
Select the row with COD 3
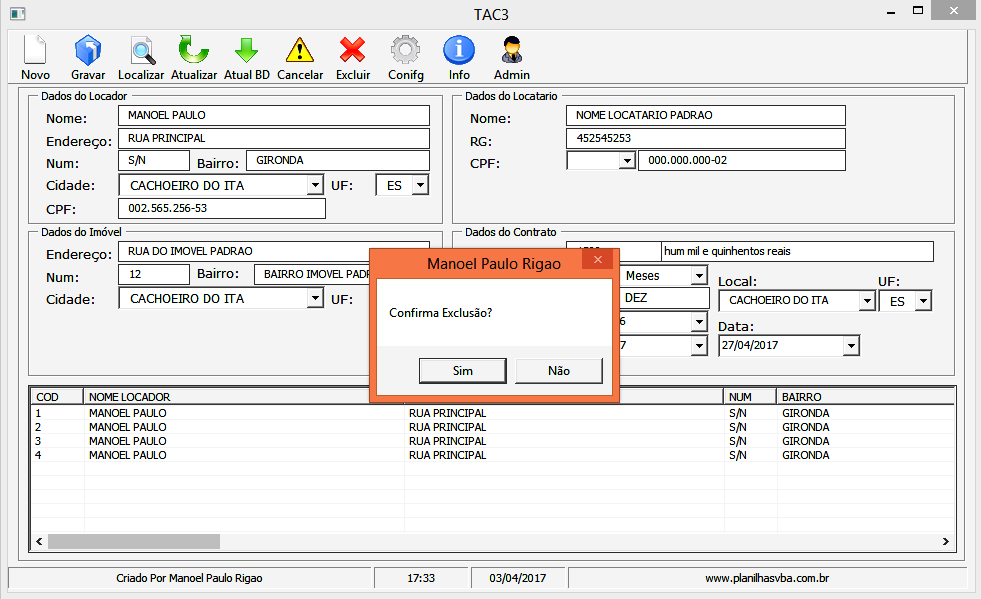[200, 441]
